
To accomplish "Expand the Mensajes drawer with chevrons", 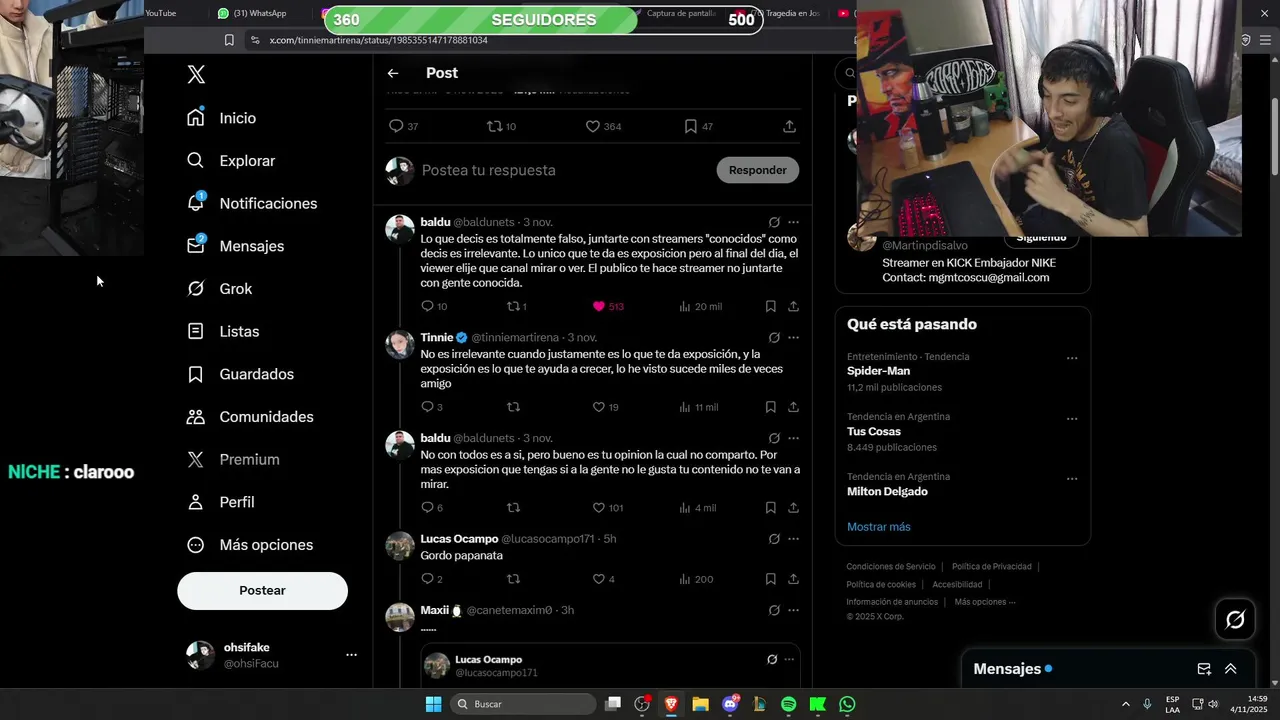I will point(1231,669).
